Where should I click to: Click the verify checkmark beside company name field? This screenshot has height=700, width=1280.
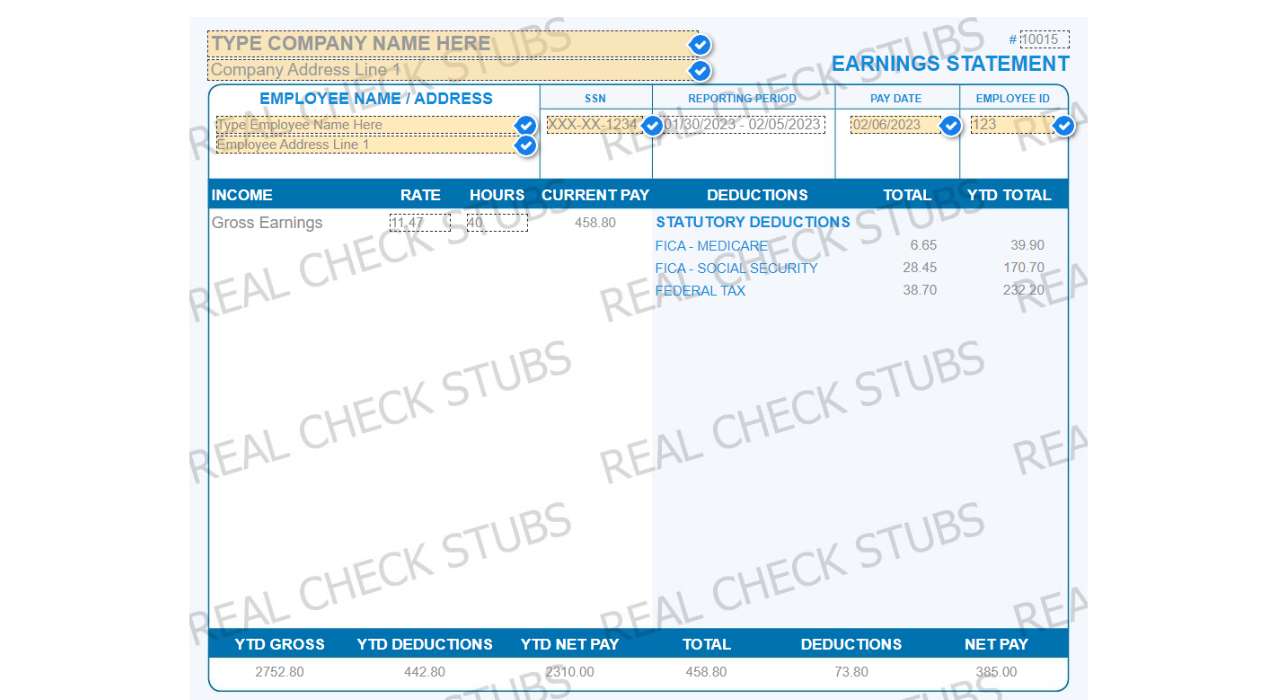tap(699, 44)
